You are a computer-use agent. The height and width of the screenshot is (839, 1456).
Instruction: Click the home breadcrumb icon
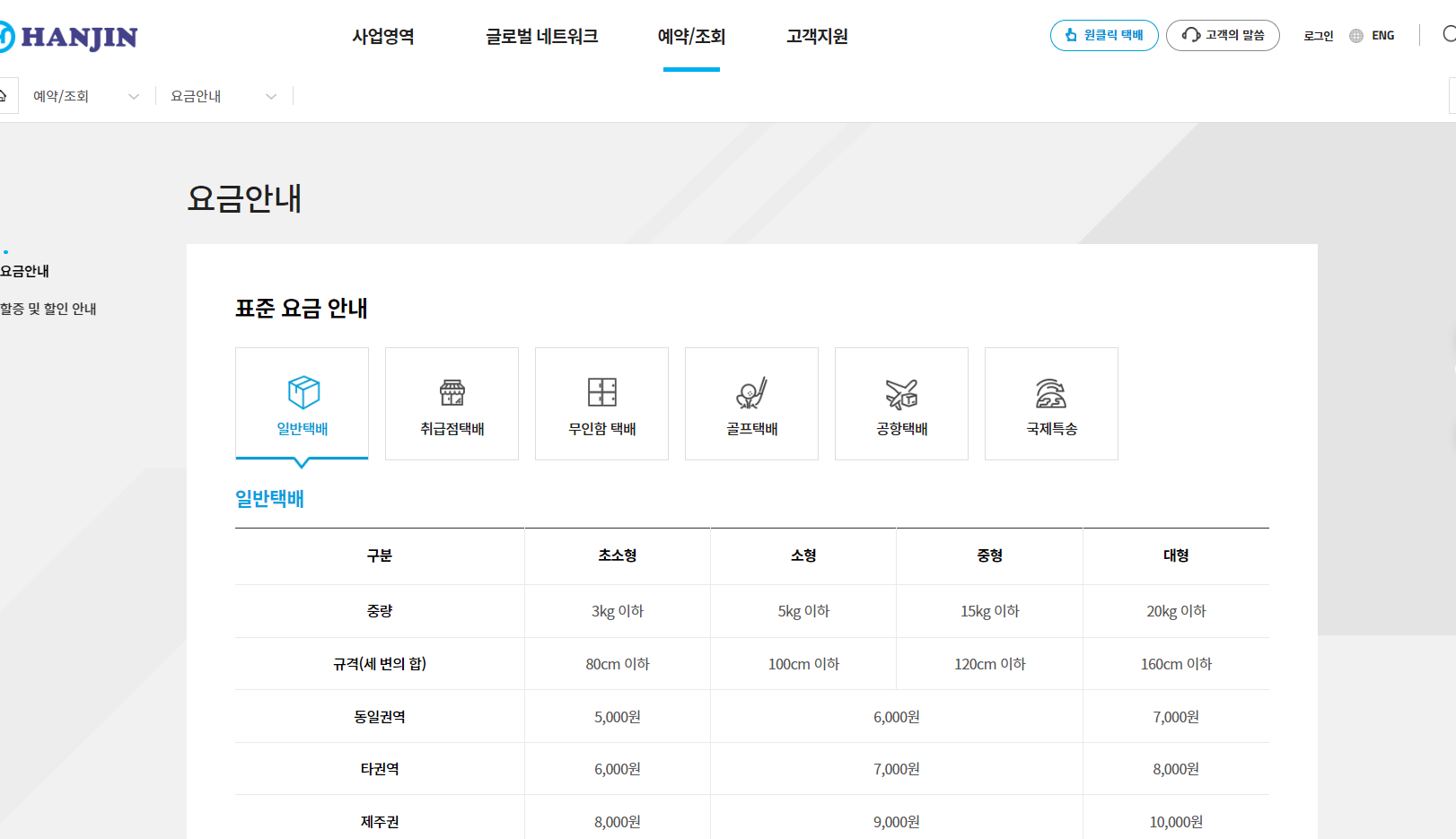[3, 96]
